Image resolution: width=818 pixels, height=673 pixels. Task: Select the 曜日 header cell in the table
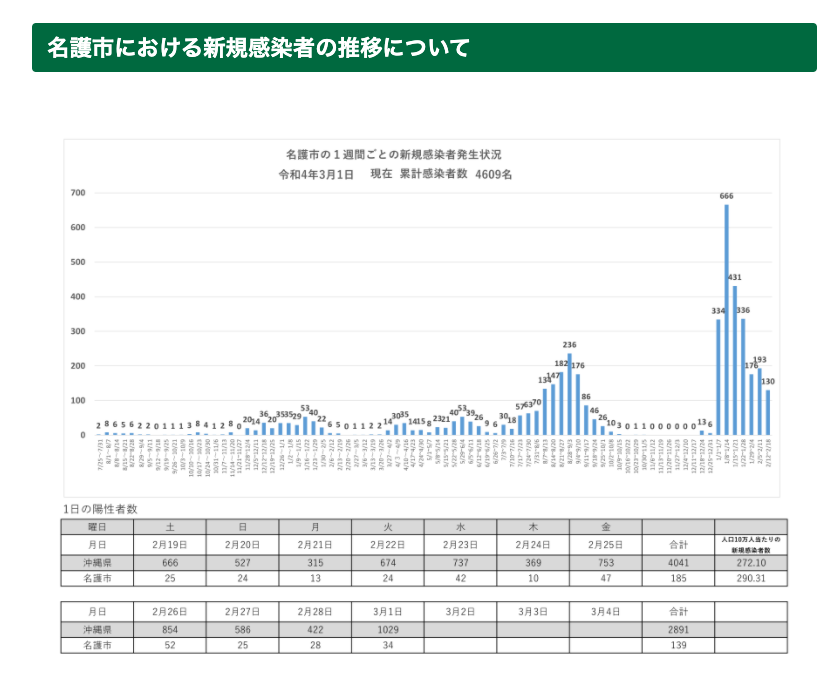tap(97, 527)
